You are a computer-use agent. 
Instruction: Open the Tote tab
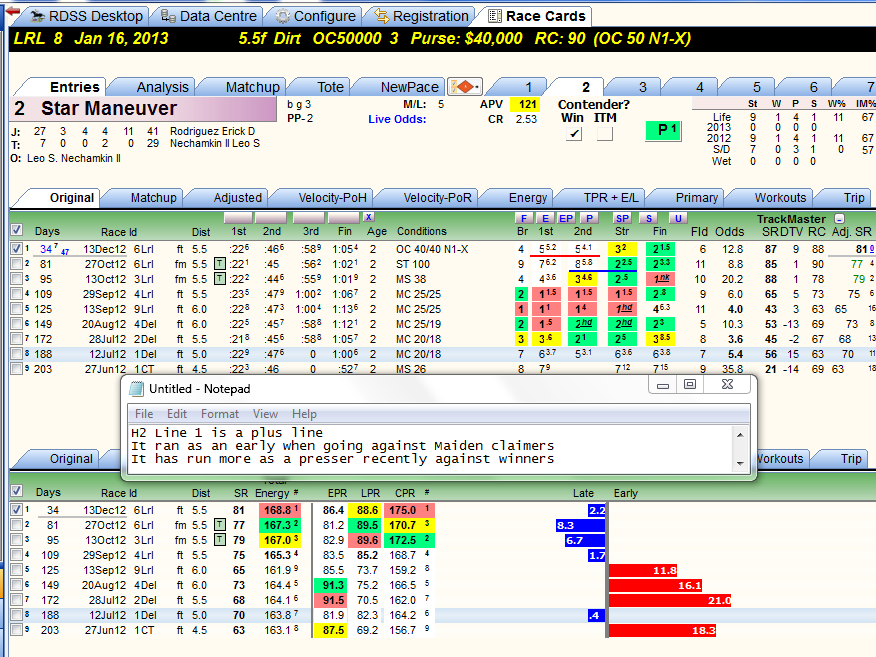[330, 87]
